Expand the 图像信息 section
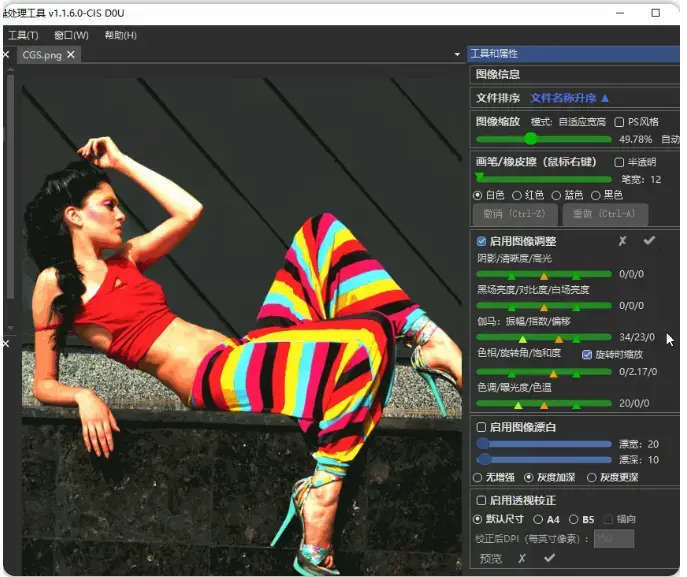Screen dimensions: 687x577 (x=498, y=74)
